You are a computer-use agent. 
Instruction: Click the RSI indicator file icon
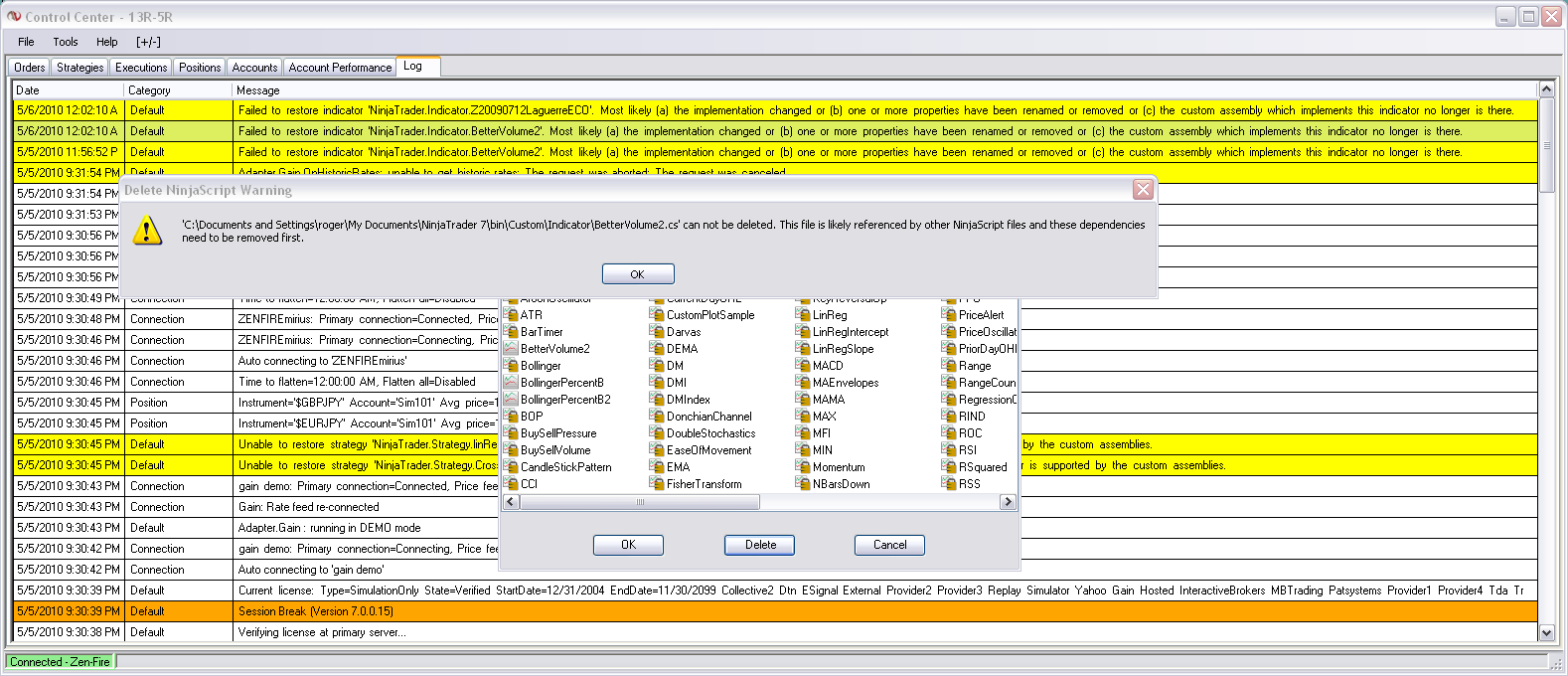[x=949, y=450]
